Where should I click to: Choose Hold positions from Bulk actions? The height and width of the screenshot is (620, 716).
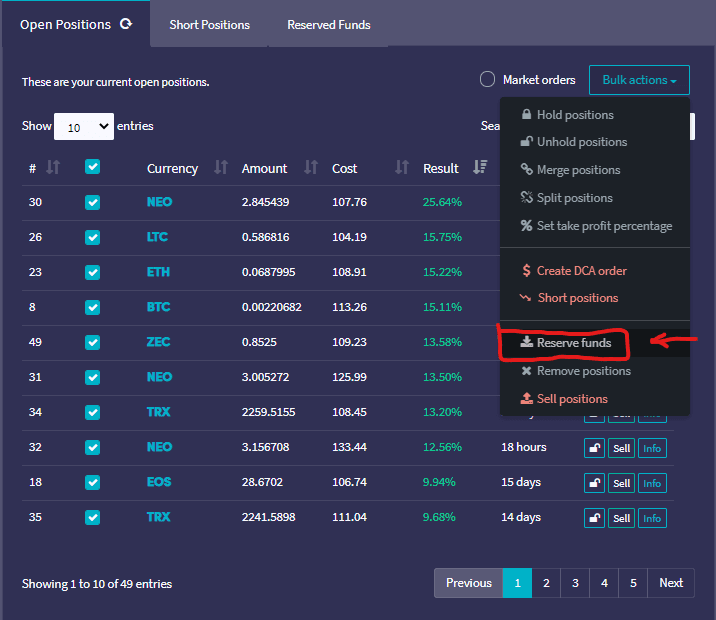coord(595,115)
